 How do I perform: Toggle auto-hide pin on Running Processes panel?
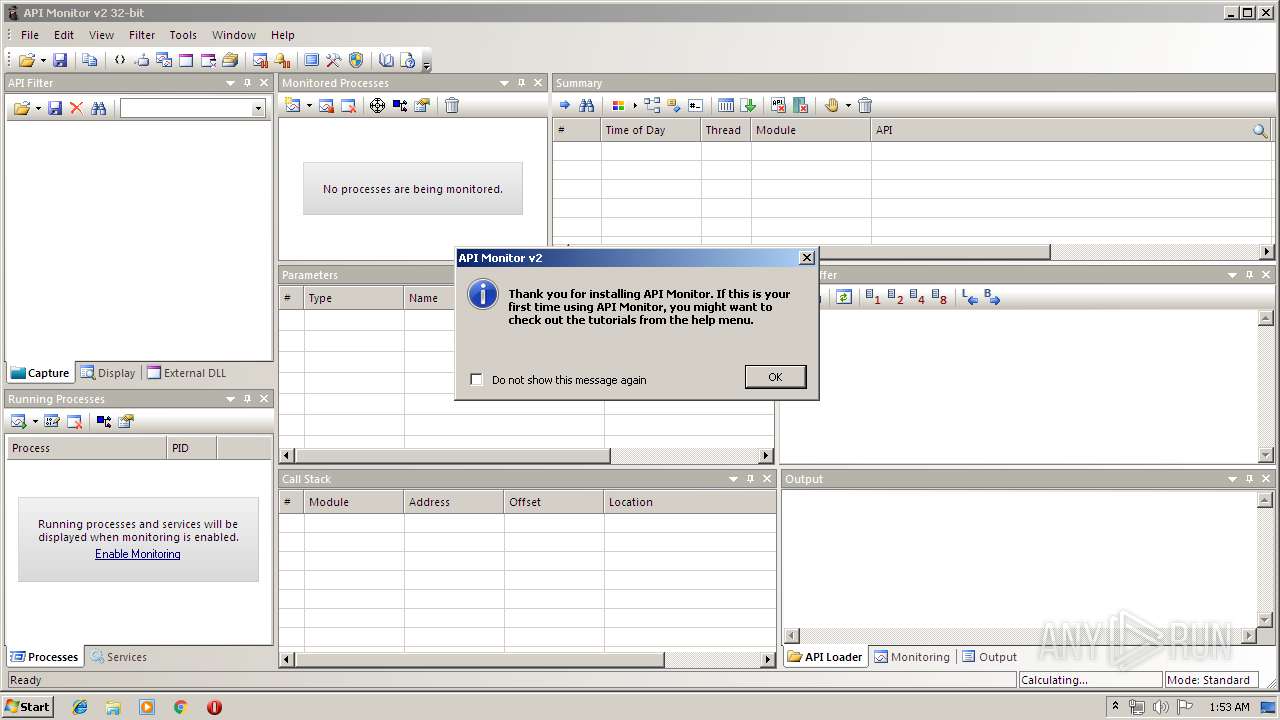(247, 399)
